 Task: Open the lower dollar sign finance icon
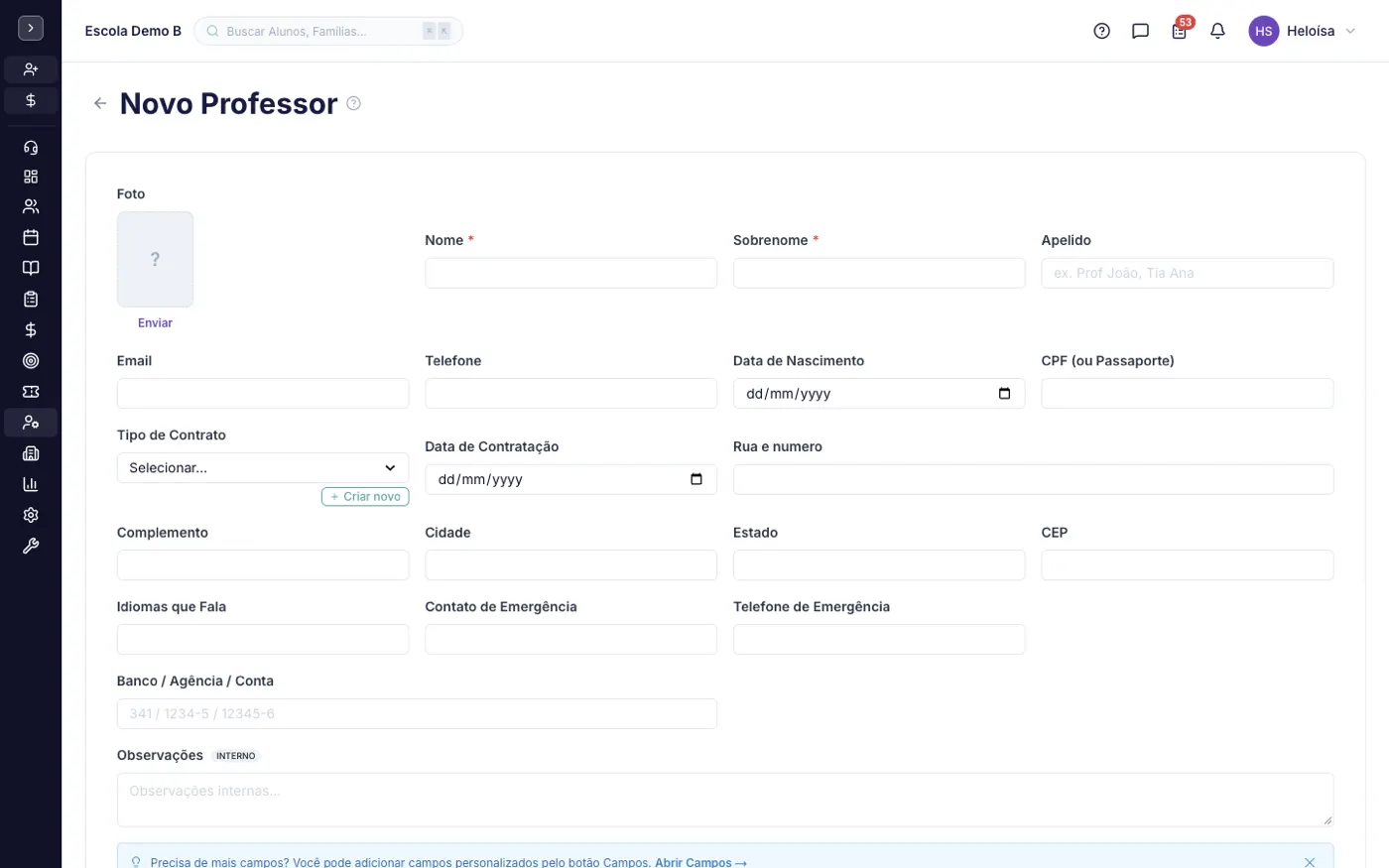point(31,329)
